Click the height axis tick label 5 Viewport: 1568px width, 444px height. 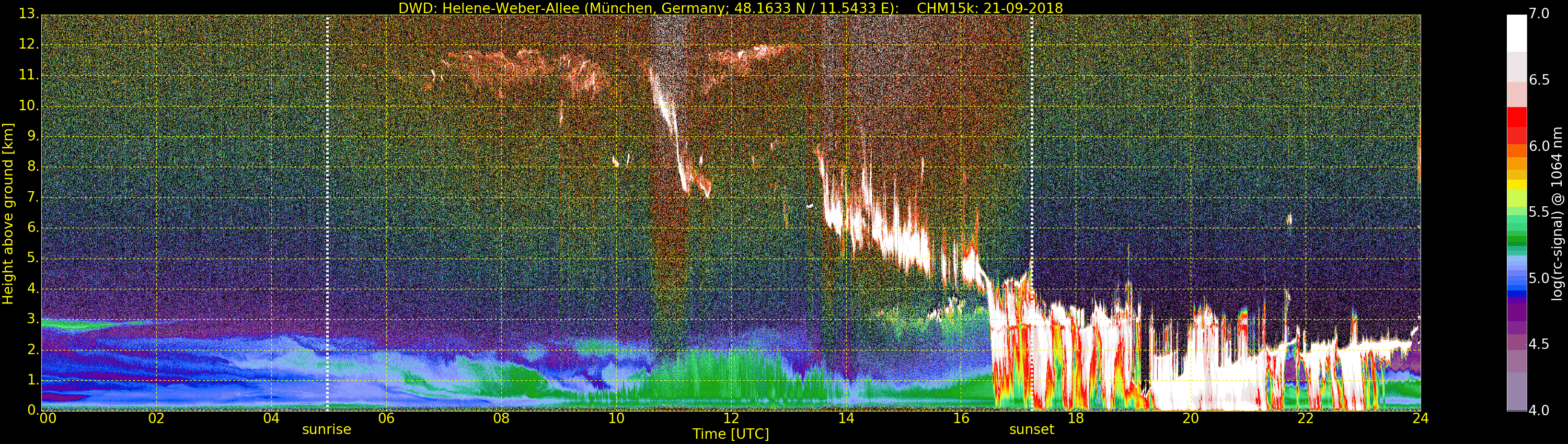click(33, 258)
